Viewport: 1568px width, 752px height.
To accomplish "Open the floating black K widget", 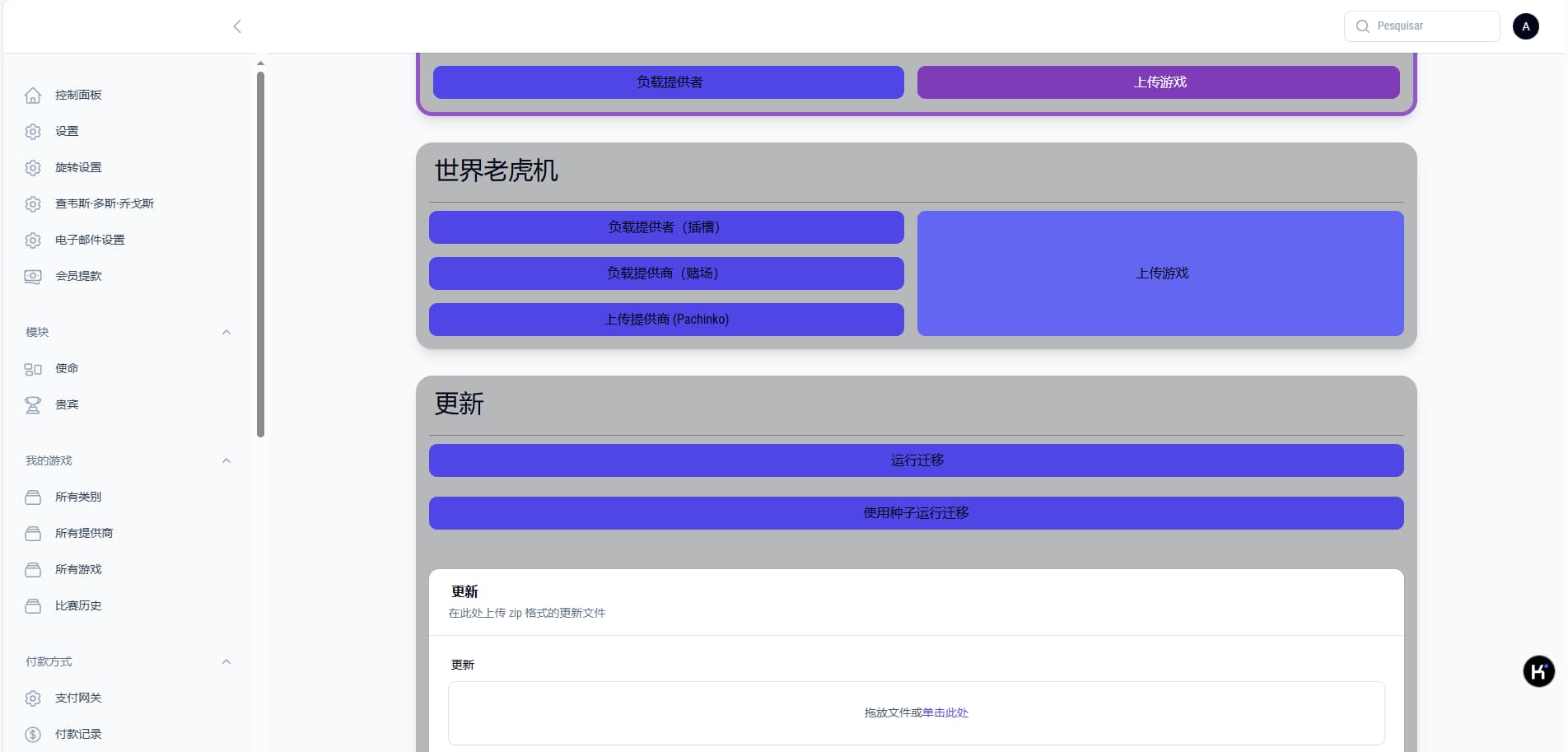I will (x=1538, y=671).
